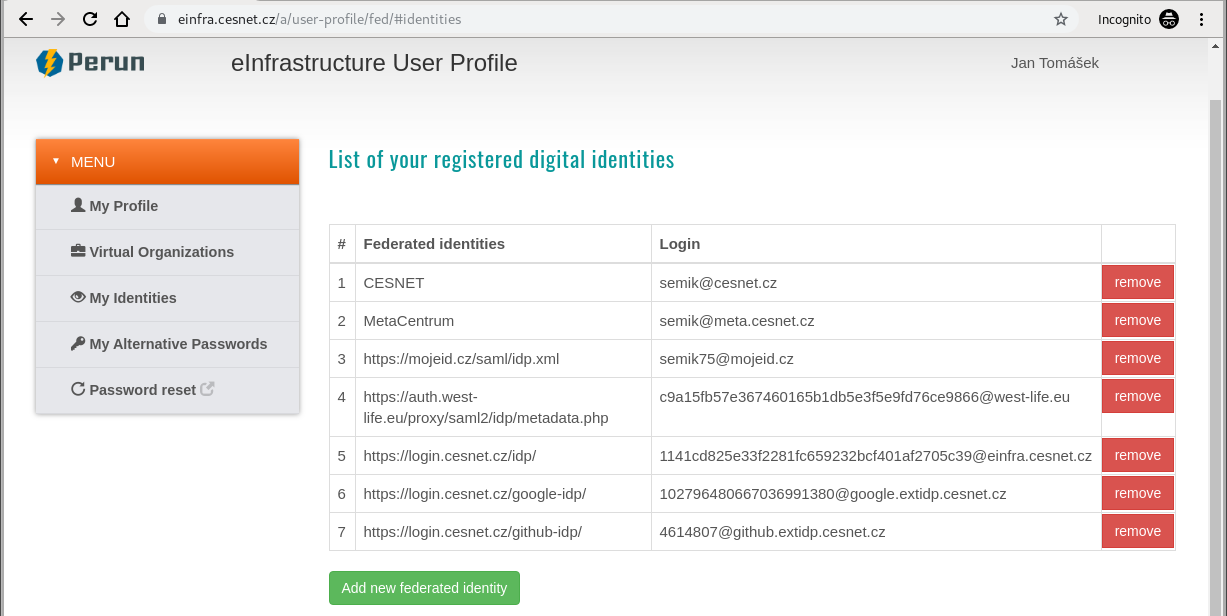The height and width of the screenshot is (616, 1227).
Task: Open My Profile menu item
Action: coord(167,207)
